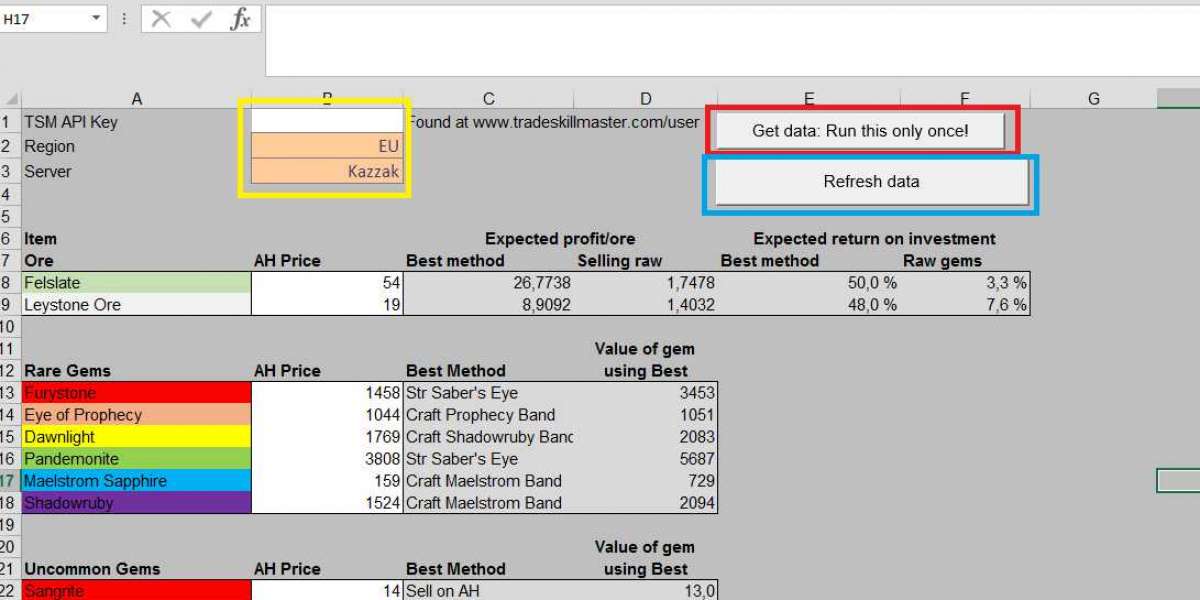This screenshot has width=1200, height=600.
Task: Click the Pandemonite AH Price cell 3808
Action: point(326,459)
